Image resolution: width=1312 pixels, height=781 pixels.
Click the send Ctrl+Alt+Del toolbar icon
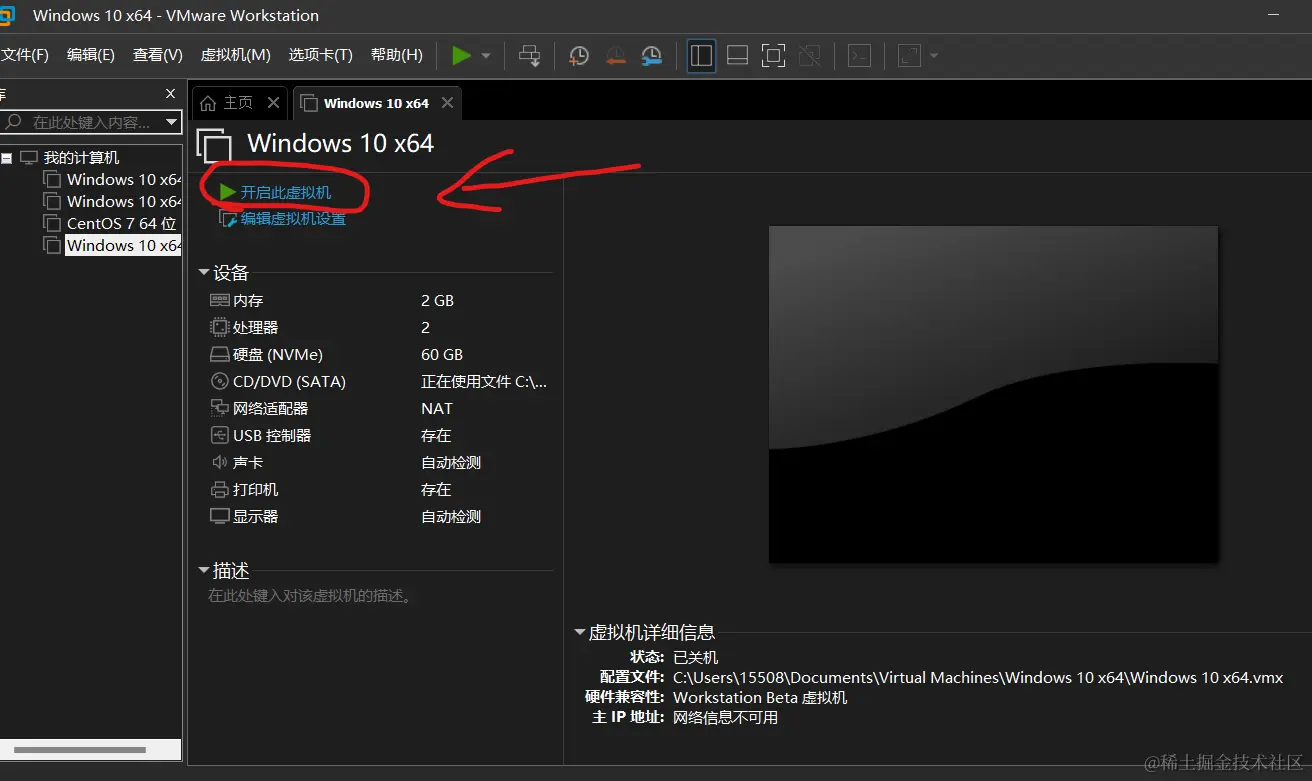tap(530, 56)
